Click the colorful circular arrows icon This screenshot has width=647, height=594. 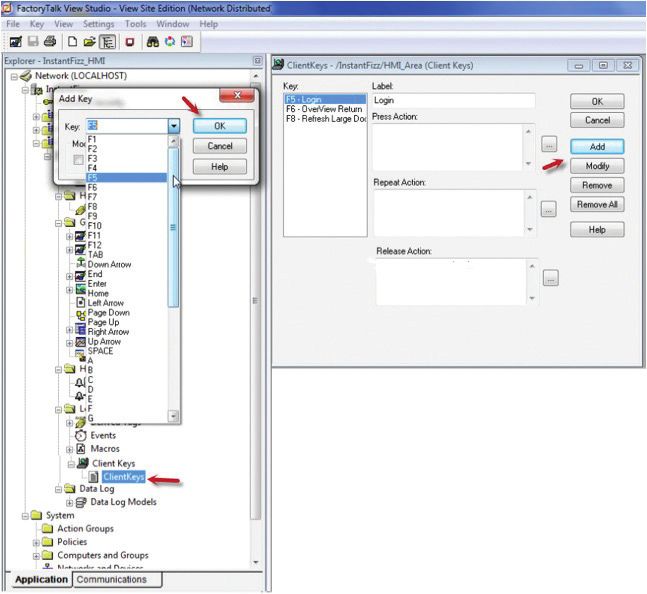click(x=170, y=42)
